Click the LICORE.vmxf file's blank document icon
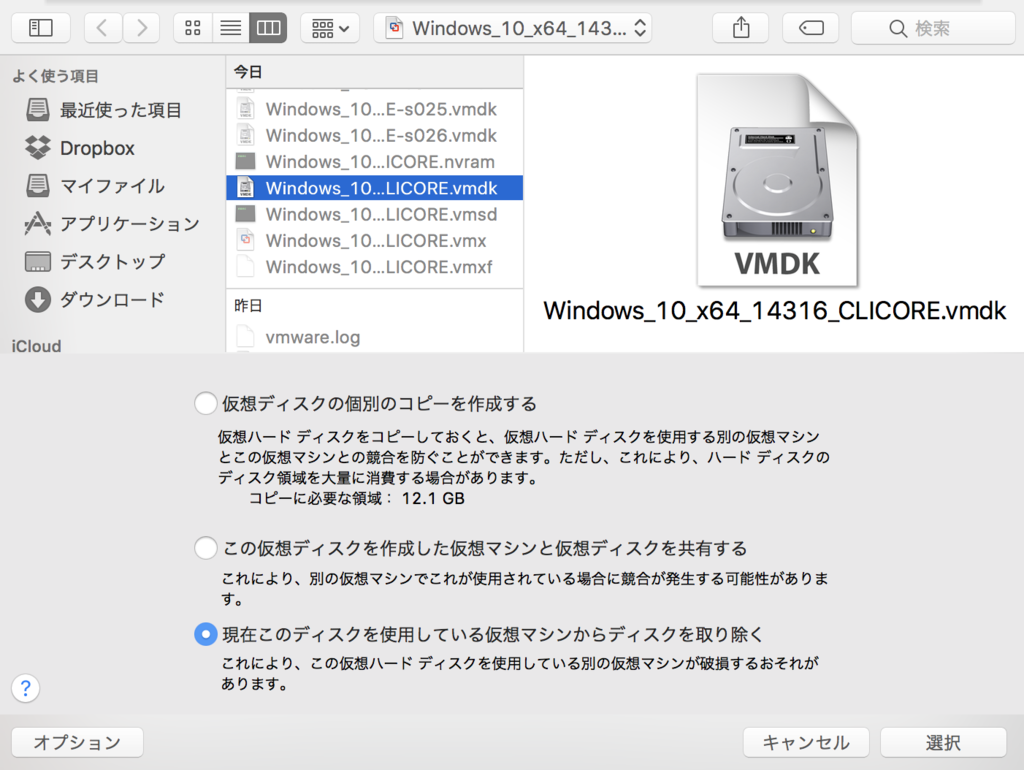Image resolution: width=1024 pixels, height=770 pixels. 246,266
